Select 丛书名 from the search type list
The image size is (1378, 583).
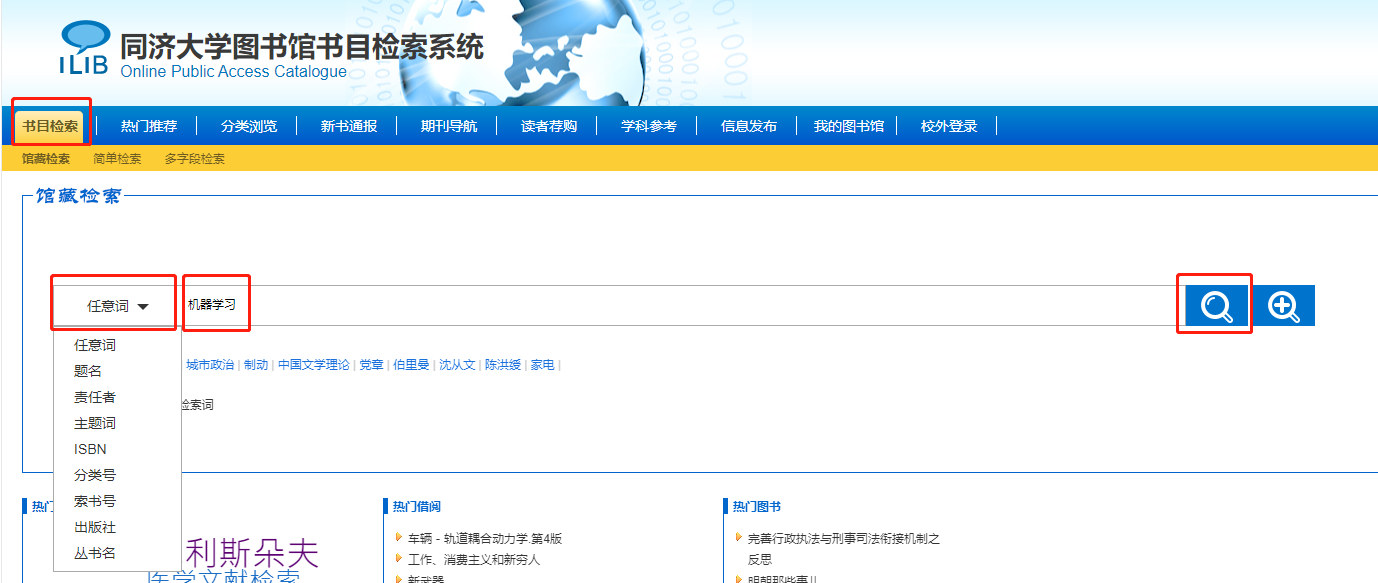click(x=95, y=553)
